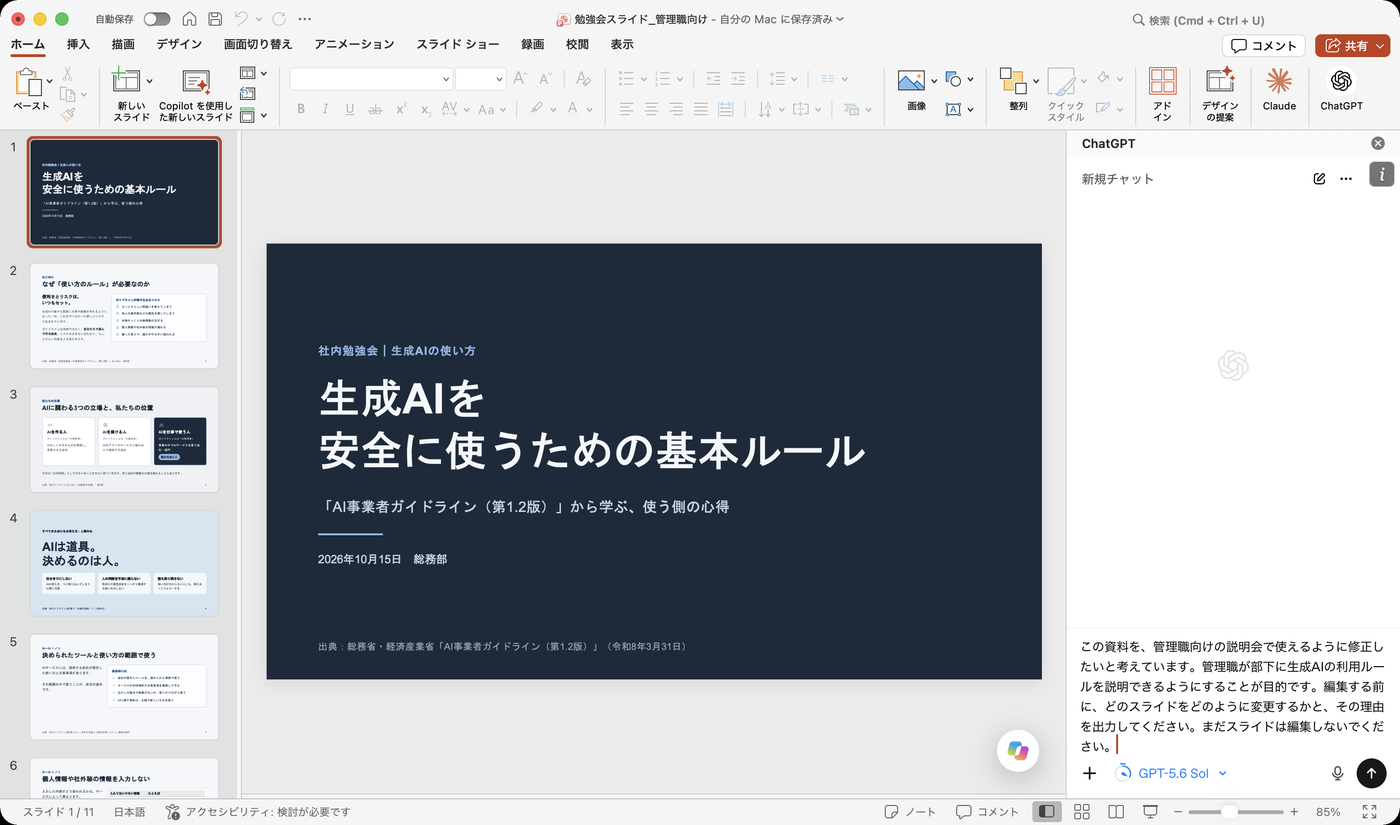Click the floating Copilot button on slide

[x=1018, y=751]
